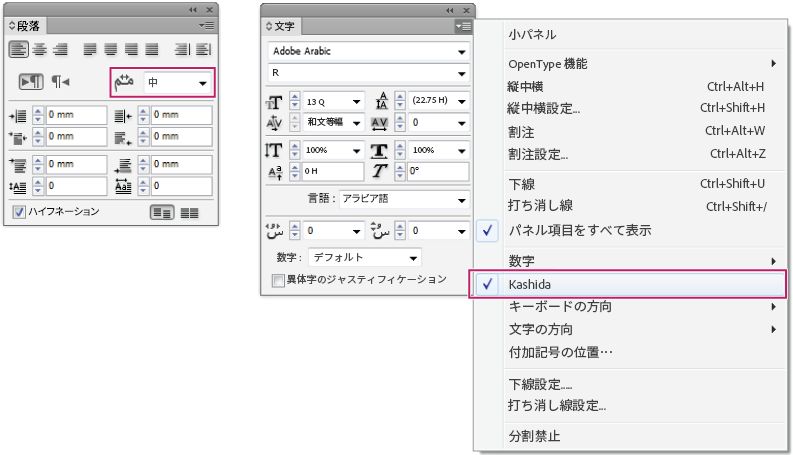This screenshot has height=455, width=793.
Task: Select do not align to baseline grid
Action: 162,212
